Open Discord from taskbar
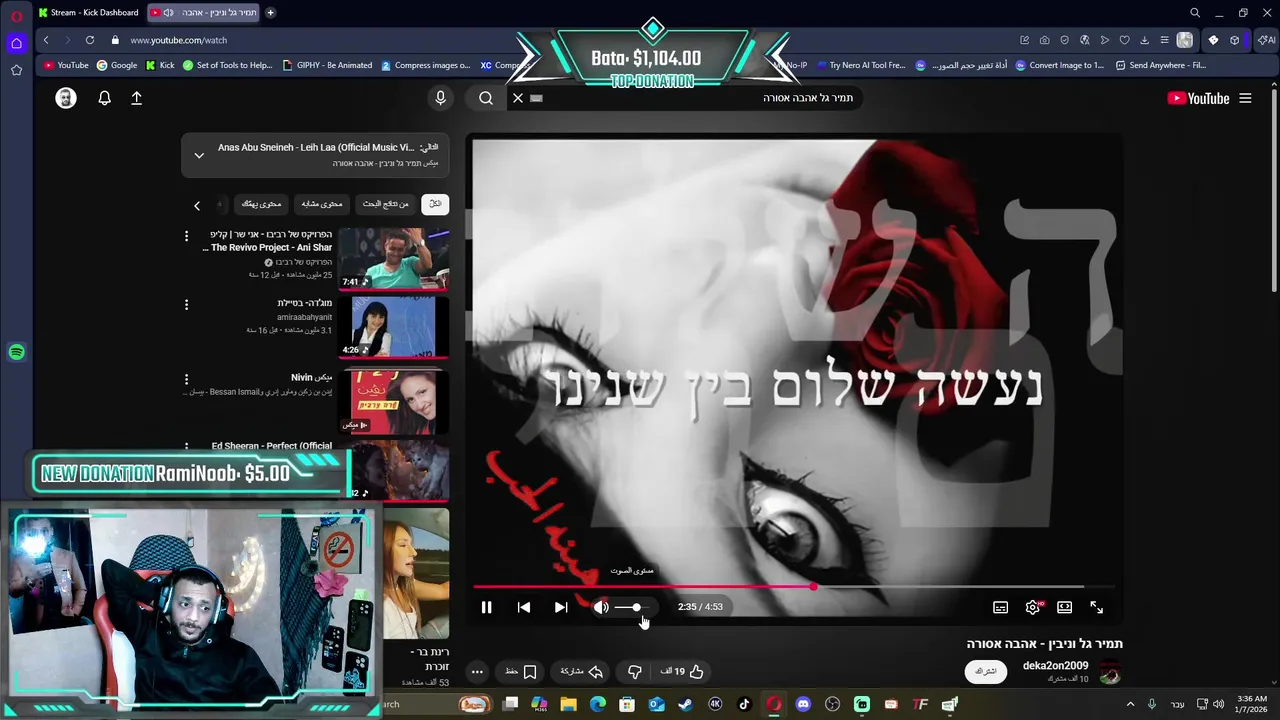 (x=803, y=704)
